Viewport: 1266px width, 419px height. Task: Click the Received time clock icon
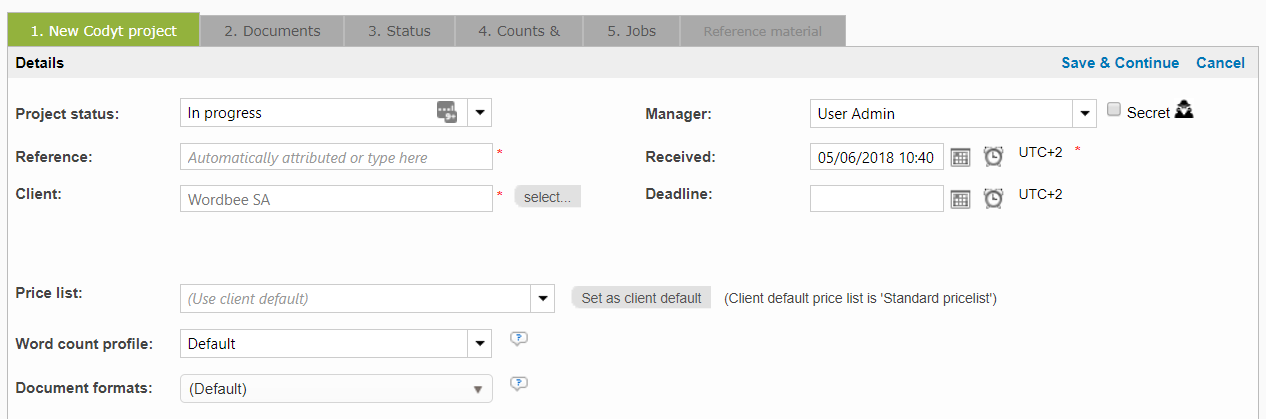tap(993, 157)
